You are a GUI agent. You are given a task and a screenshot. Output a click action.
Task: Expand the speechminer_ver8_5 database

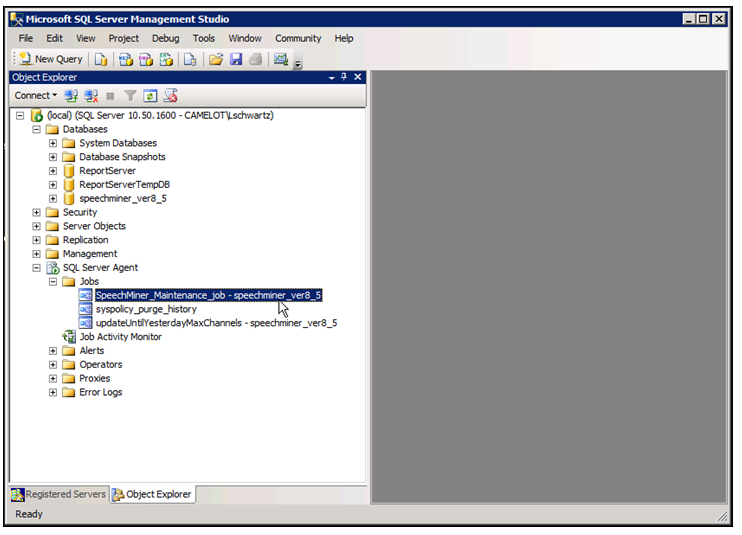click(53, 199)
